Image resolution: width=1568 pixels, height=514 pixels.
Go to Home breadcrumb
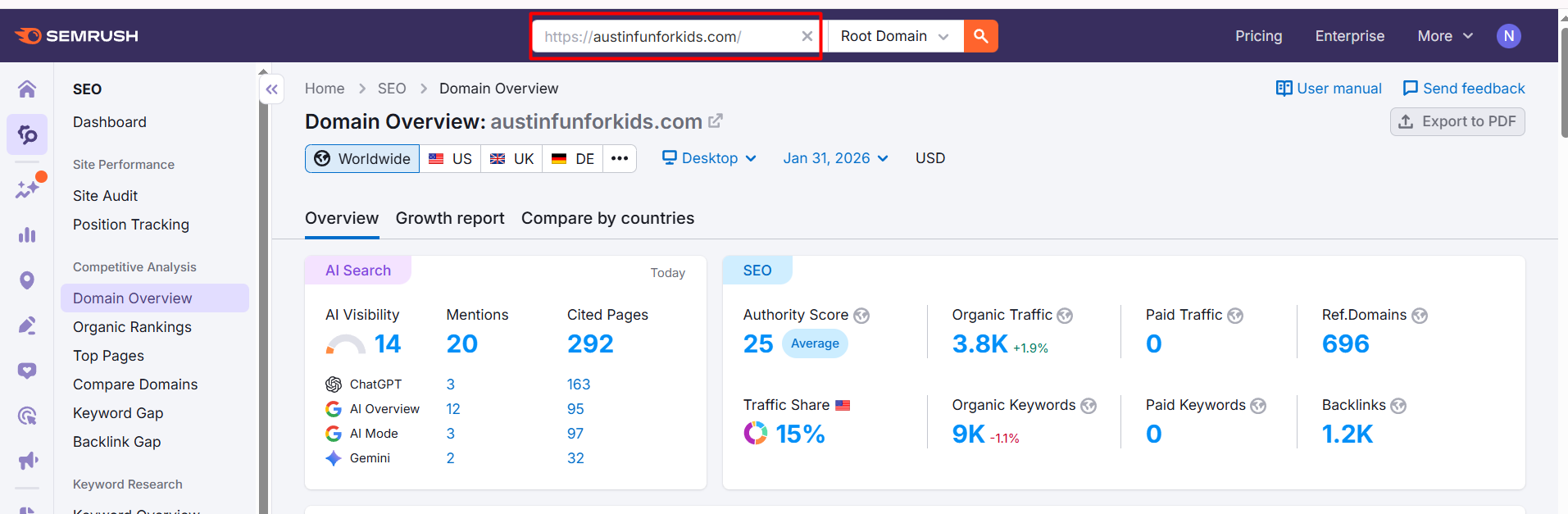click(325, 89)
